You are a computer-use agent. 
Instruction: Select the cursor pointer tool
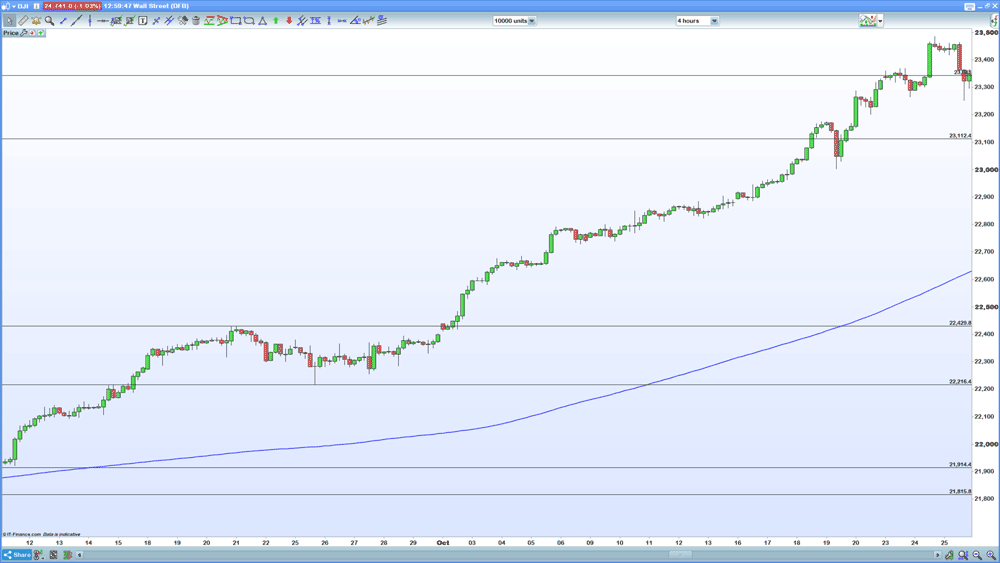[10, 20]
